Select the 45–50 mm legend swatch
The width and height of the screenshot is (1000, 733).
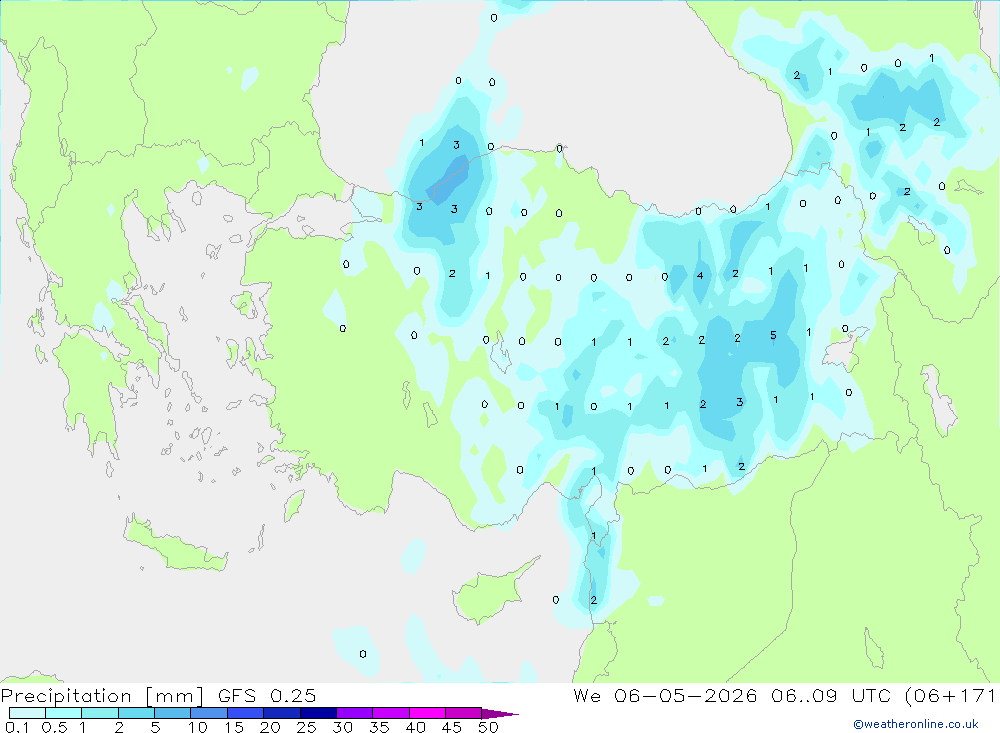pos(464,713)
